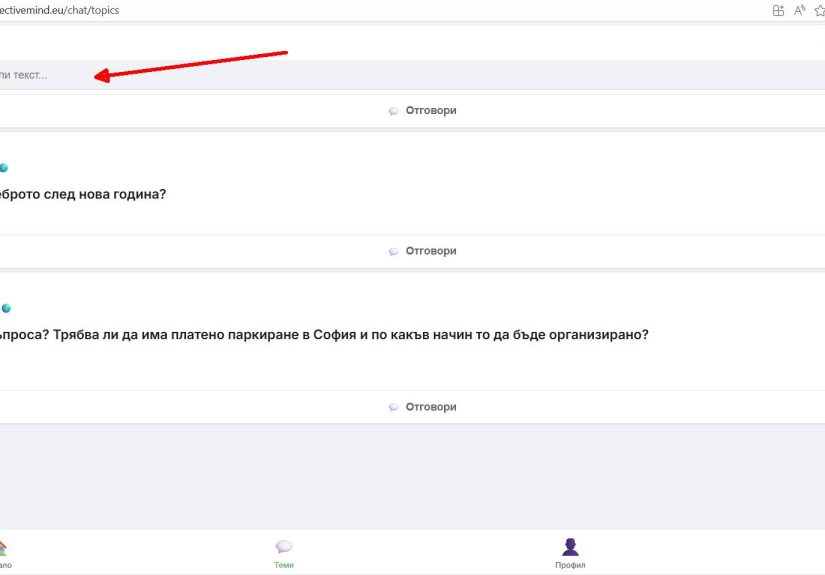Switch to the Теми tab label
Image resolution: width=825 pixels, height=575 pixels.
[x=284, y=565]
